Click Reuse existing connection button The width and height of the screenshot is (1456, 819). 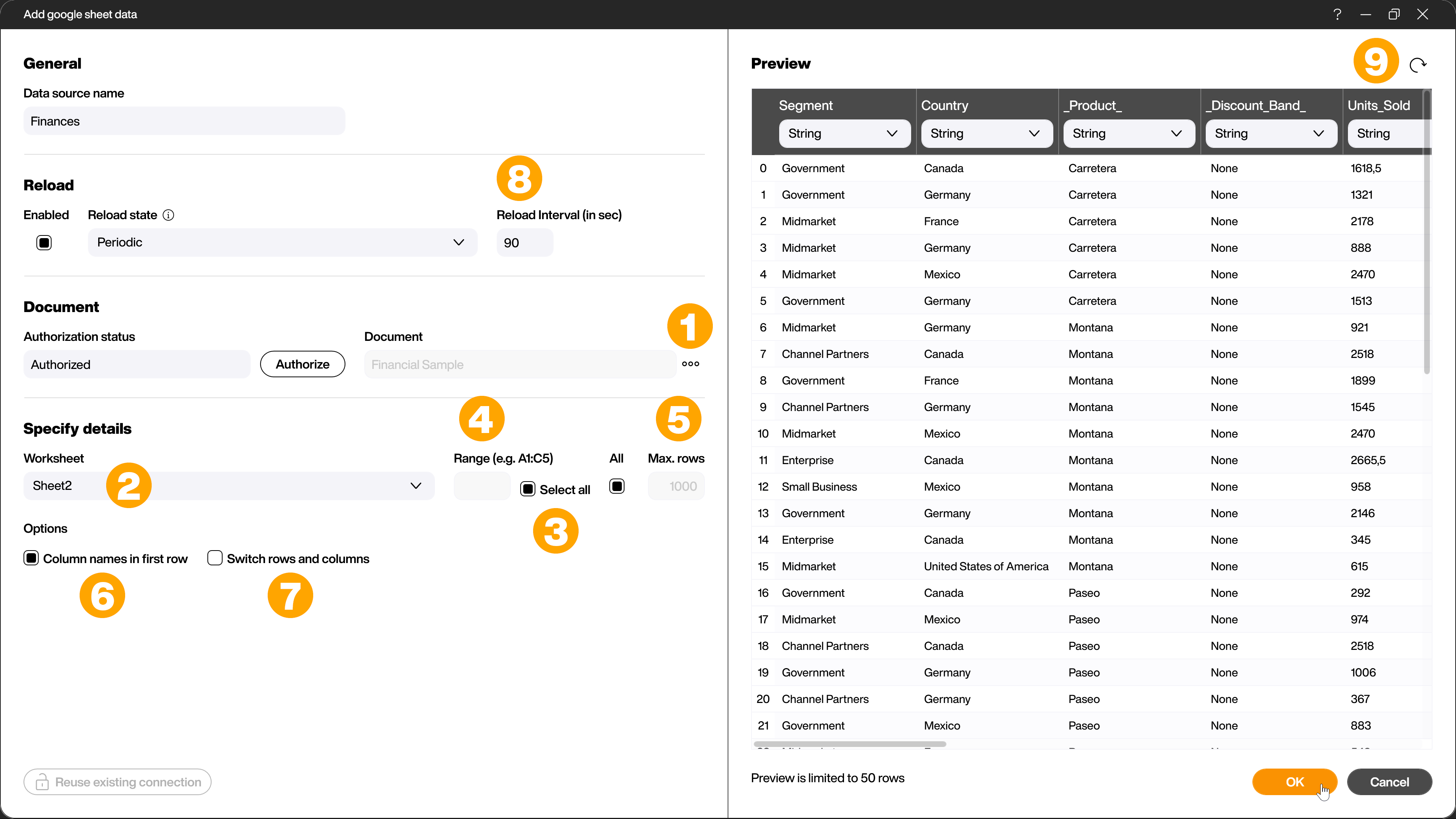pyautogui.click(x=118, y=782)
